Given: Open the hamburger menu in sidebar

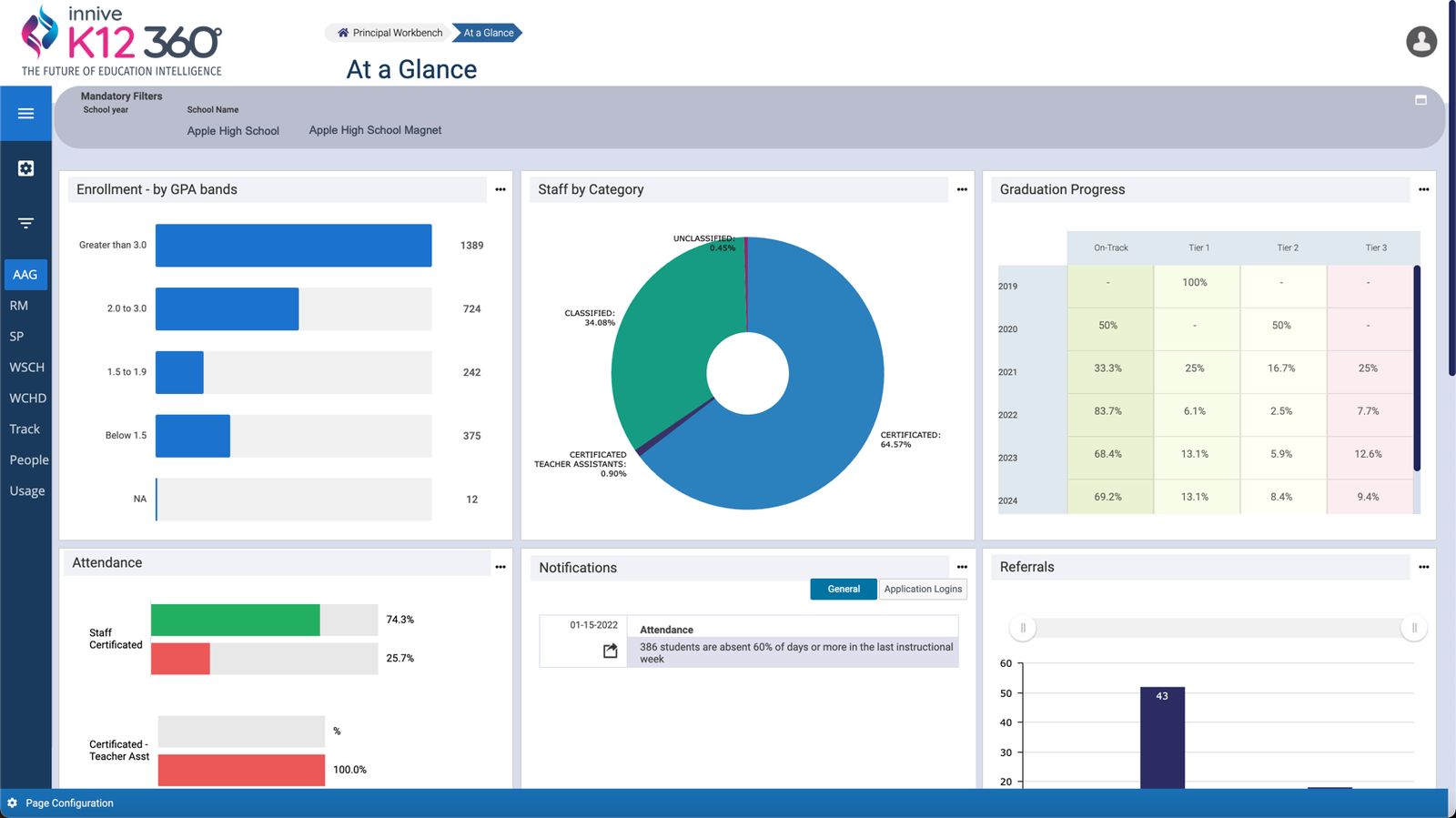Looking at the screenshot, I should pyautogui.click(x=25, y=114).
